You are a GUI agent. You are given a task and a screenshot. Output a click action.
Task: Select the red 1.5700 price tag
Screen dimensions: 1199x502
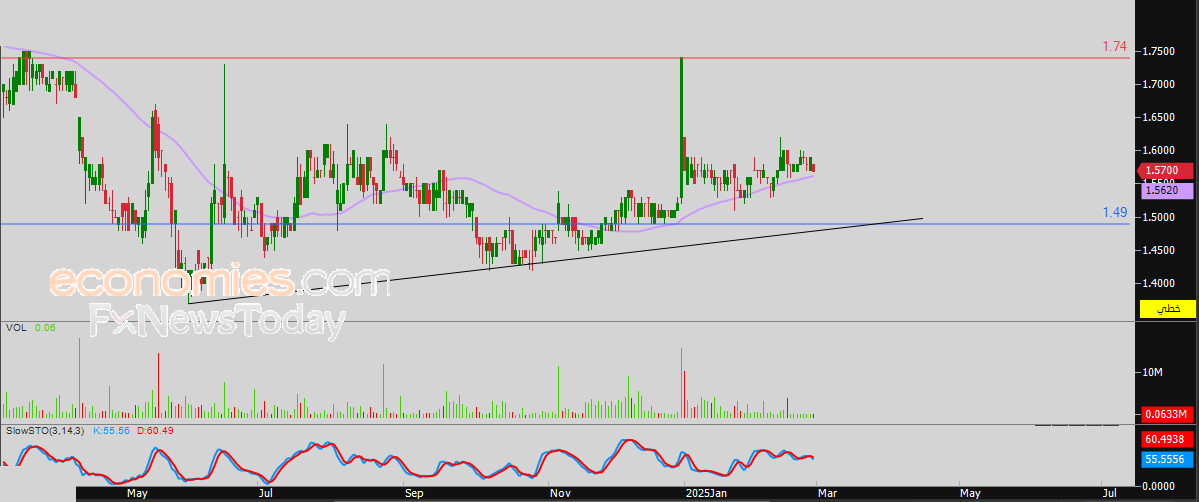coord(1168,171)
